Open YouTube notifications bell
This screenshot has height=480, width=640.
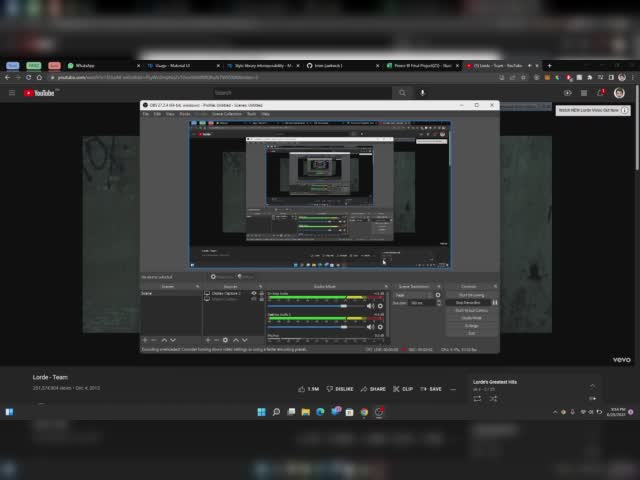tap(600, 93)
